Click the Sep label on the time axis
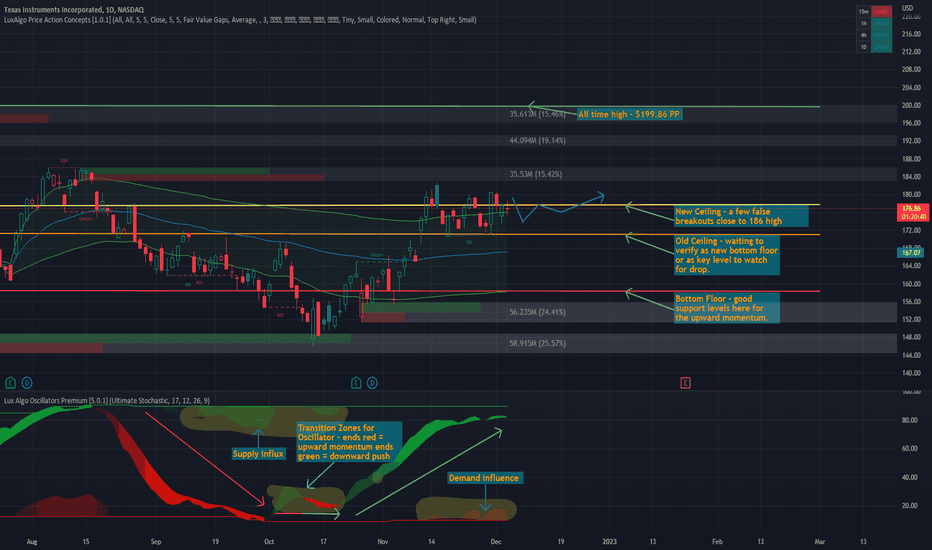Viewport: 932px width, 550px height. [156, 542]
